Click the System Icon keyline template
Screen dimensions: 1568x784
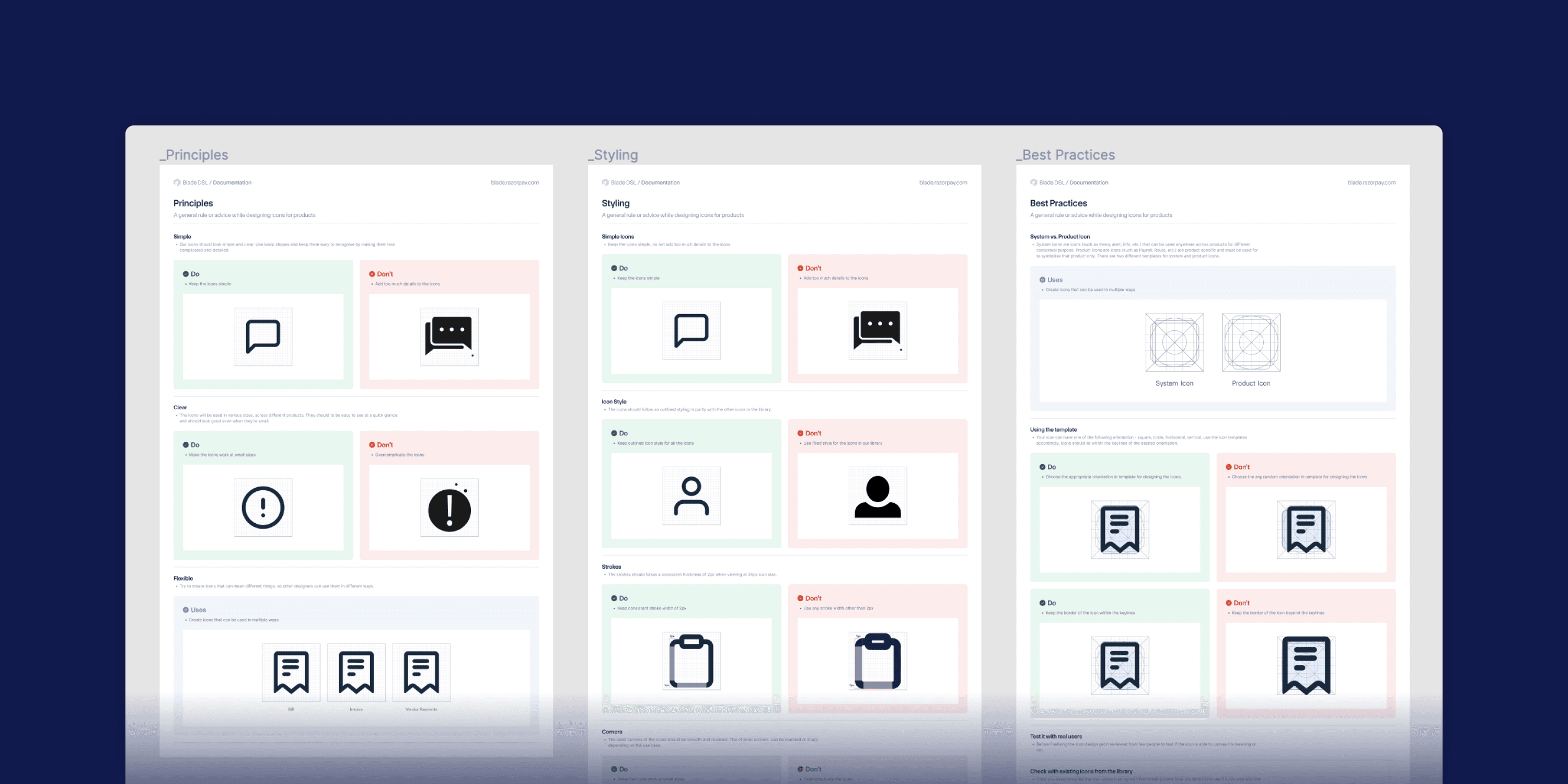tap(1174, 342)
